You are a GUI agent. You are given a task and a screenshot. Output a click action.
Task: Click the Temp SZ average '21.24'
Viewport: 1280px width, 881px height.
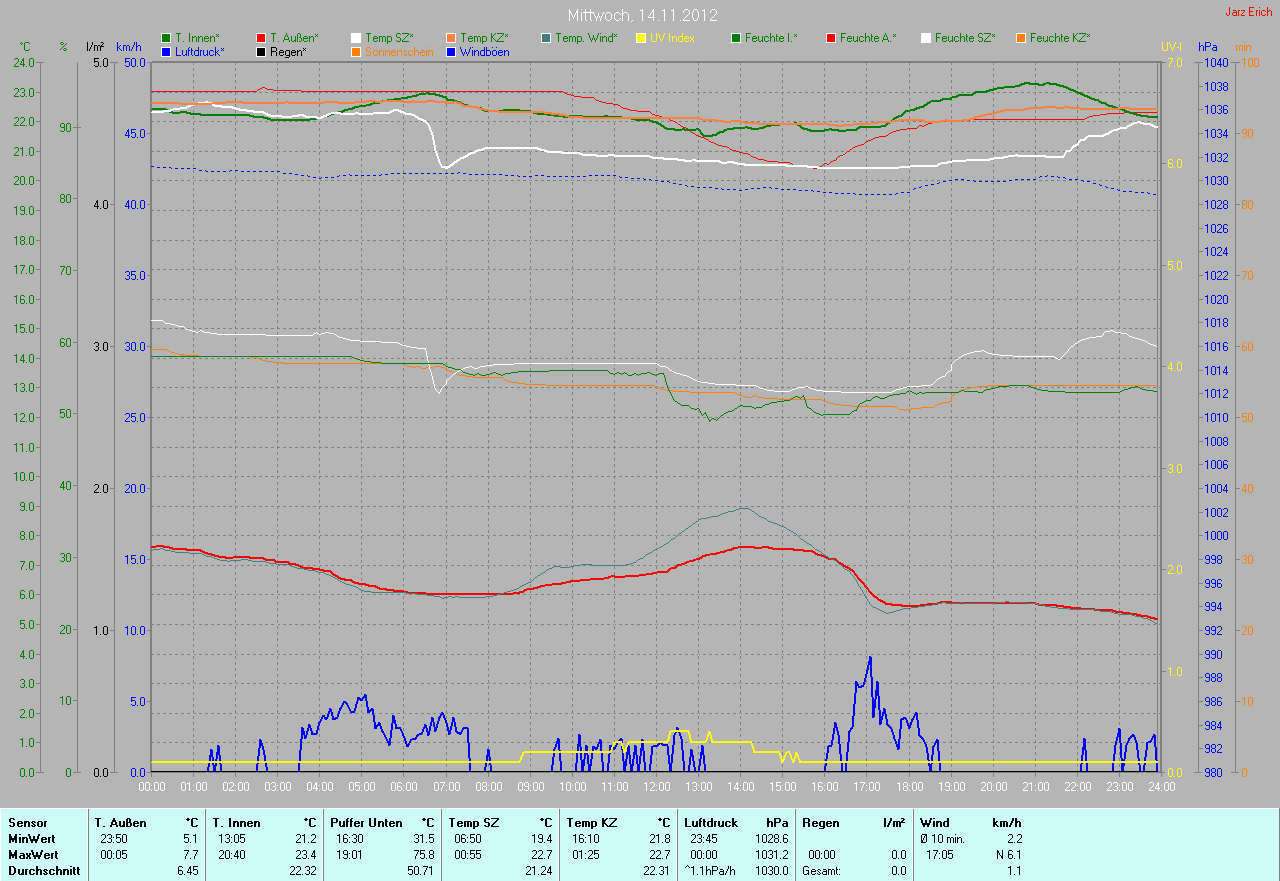537,871
